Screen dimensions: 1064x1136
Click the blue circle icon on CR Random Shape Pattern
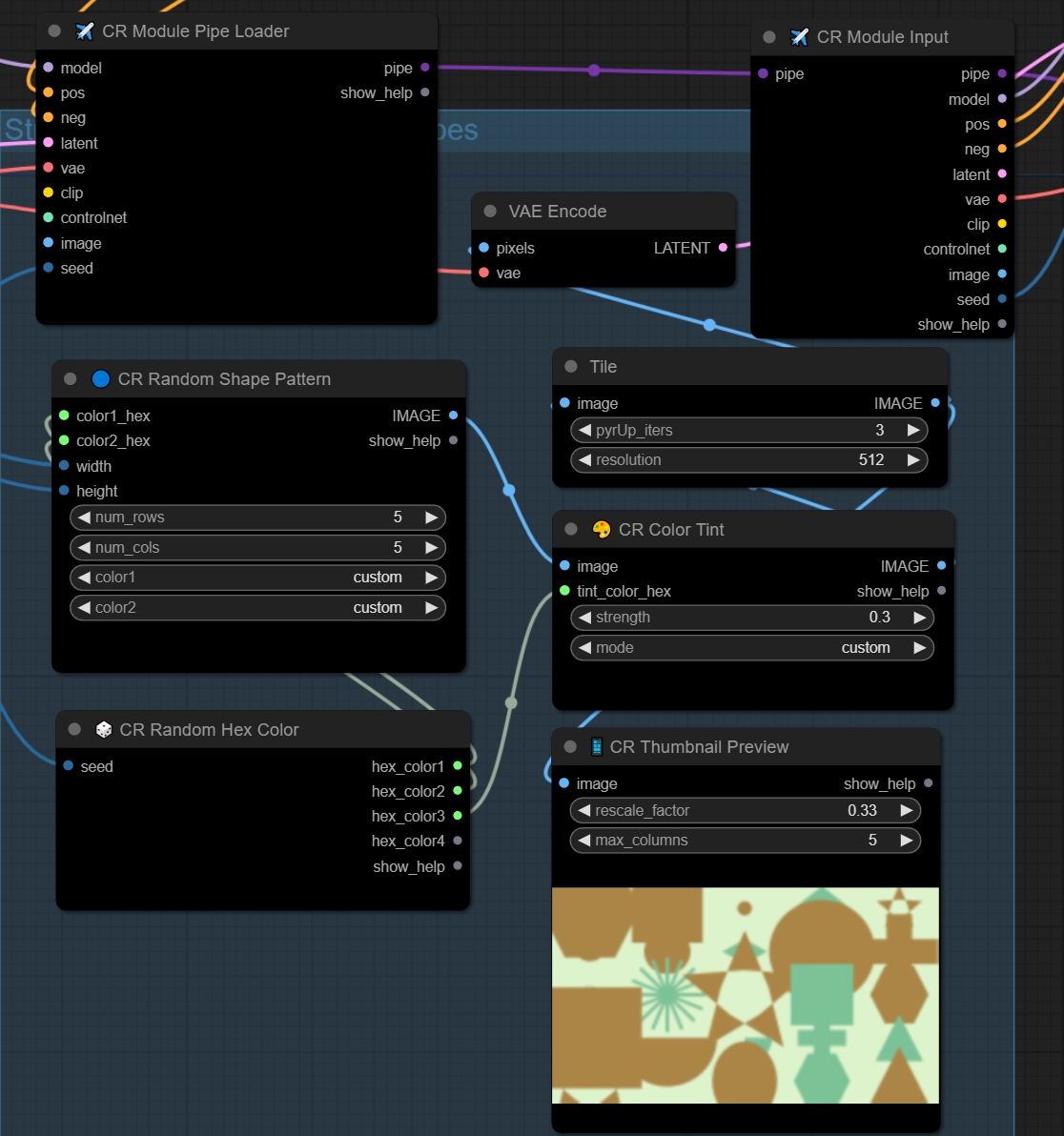point(101,379)
